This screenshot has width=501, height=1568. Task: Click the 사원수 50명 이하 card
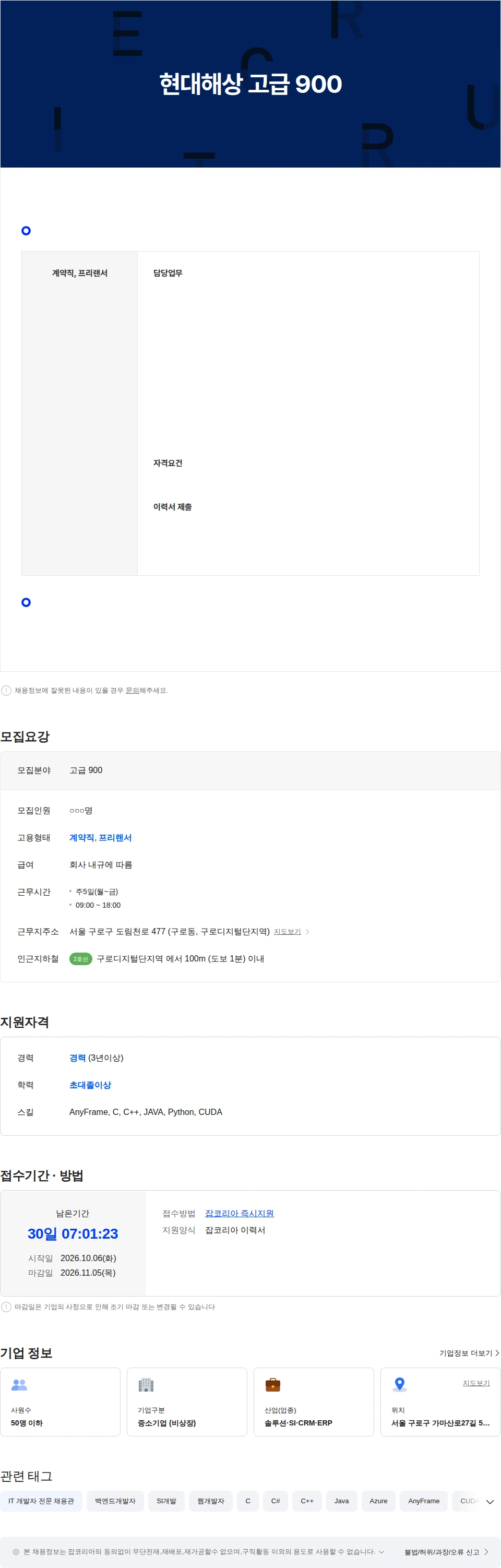60,1402
